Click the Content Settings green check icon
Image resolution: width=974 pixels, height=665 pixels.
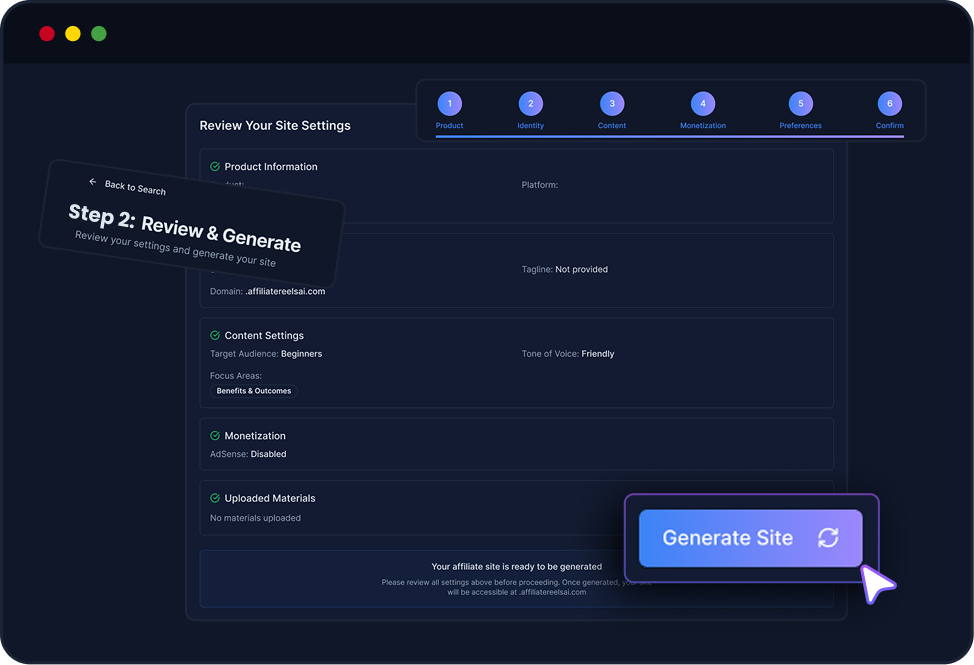(x=215, y=336)
